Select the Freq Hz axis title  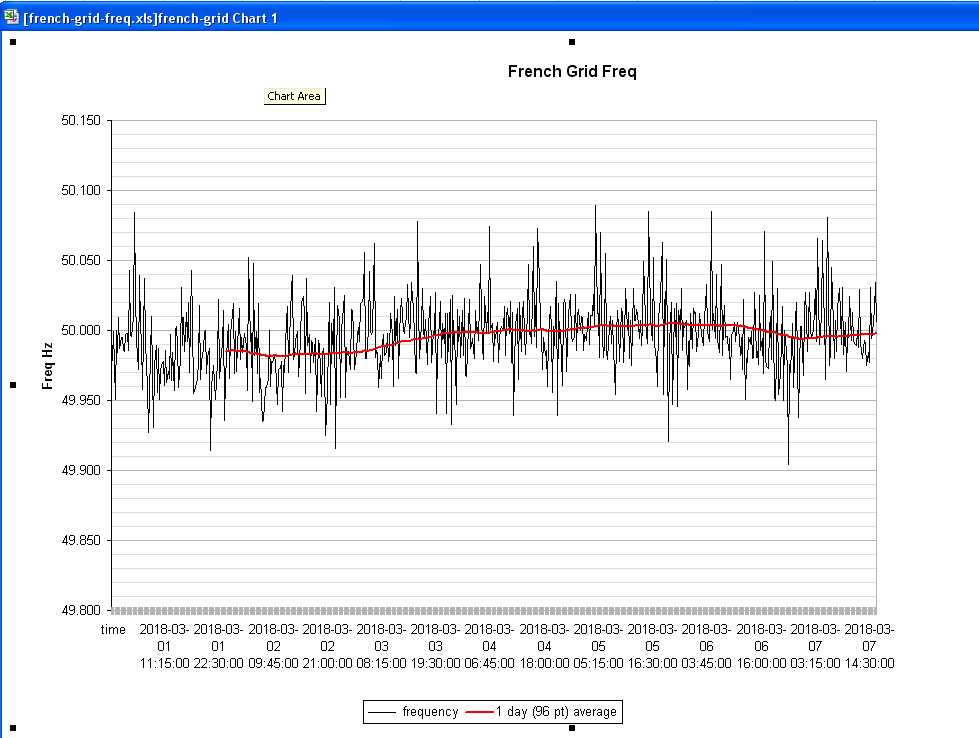47,365
